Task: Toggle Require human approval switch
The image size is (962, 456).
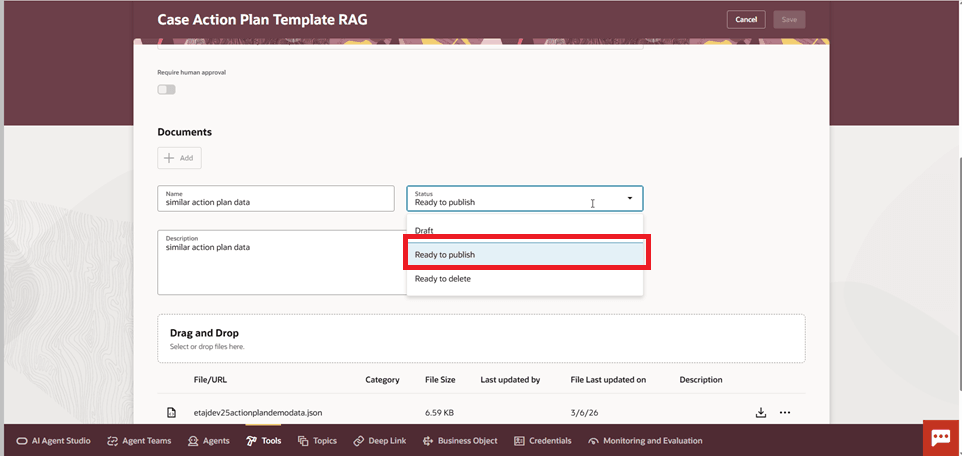Action: coord(166,90)
